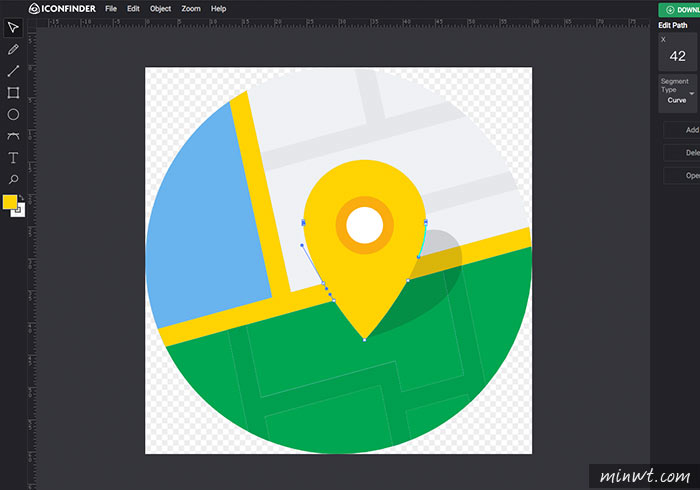The image size is (700, 490).
Task: Click the yellow fill color swatch
Action: tap(10, 202)
